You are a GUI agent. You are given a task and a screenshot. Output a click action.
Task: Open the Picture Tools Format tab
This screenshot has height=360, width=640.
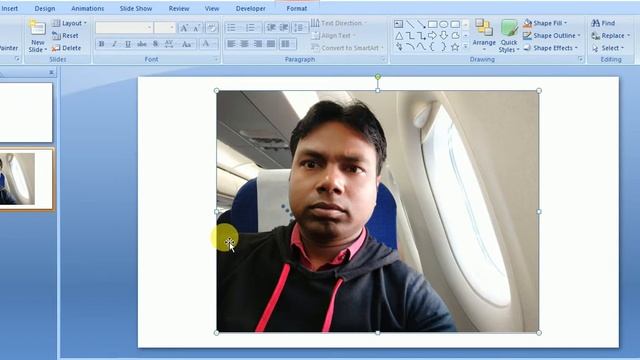coord(297,8)
